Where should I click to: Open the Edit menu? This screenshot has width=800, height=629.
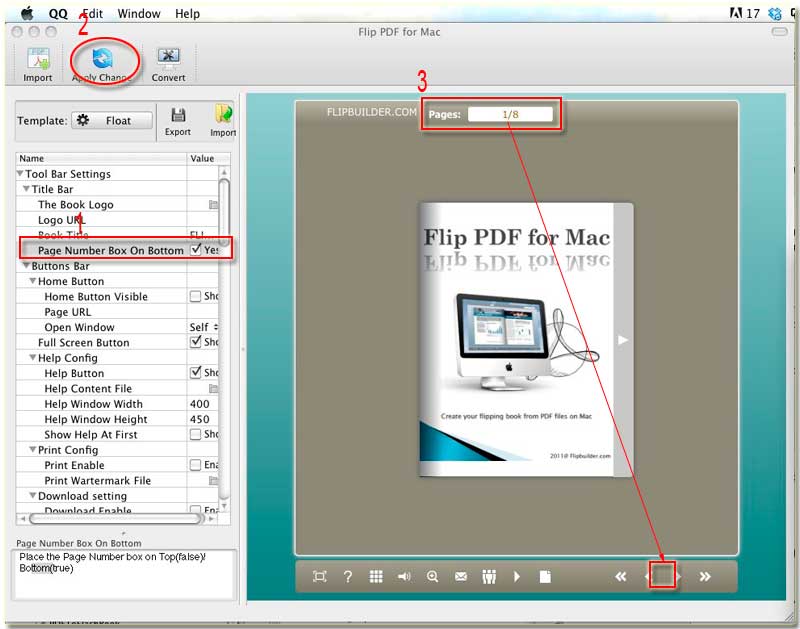point(92,14)
